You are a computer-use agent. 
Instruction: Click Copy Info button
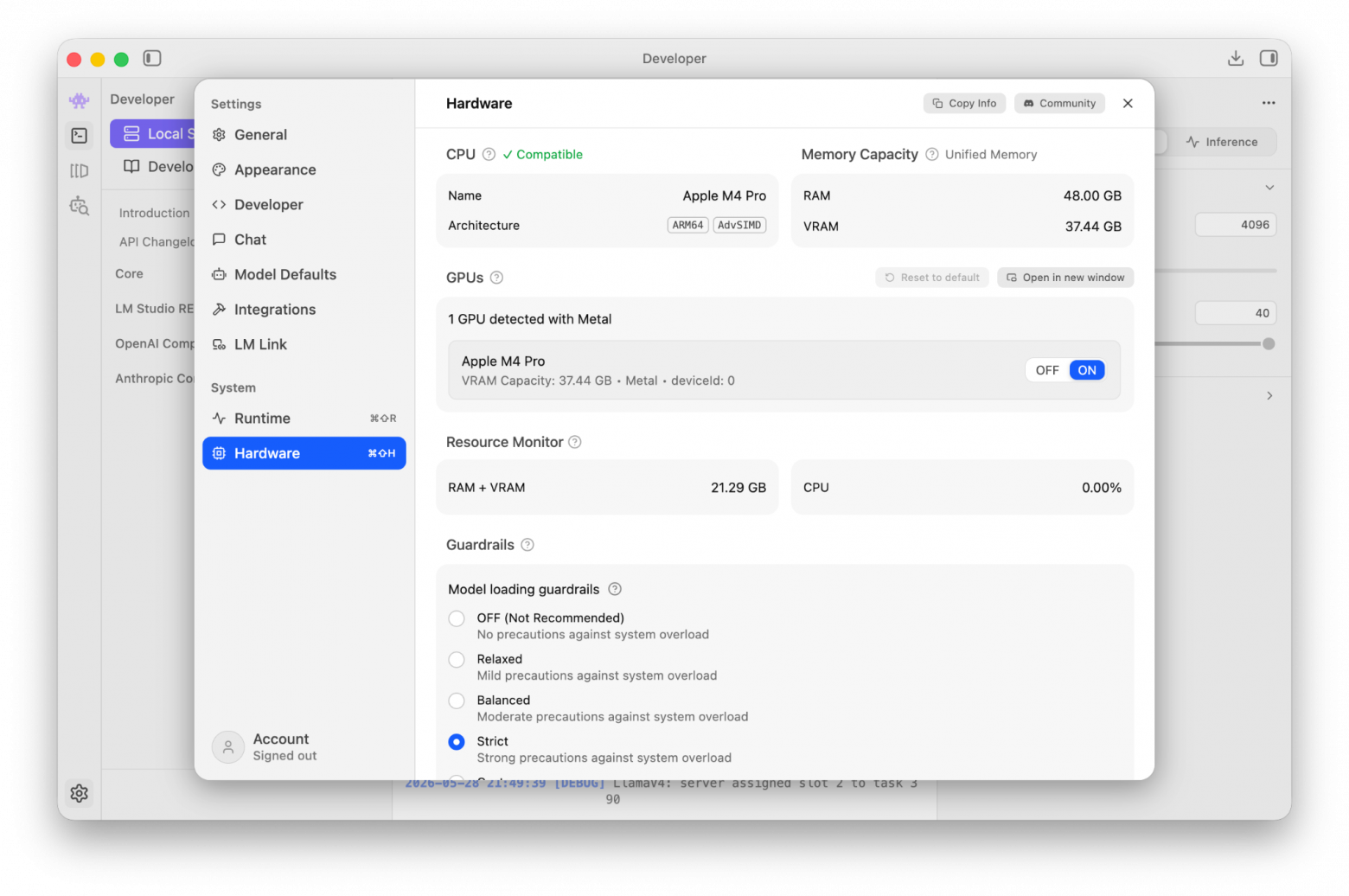(964, 104)
